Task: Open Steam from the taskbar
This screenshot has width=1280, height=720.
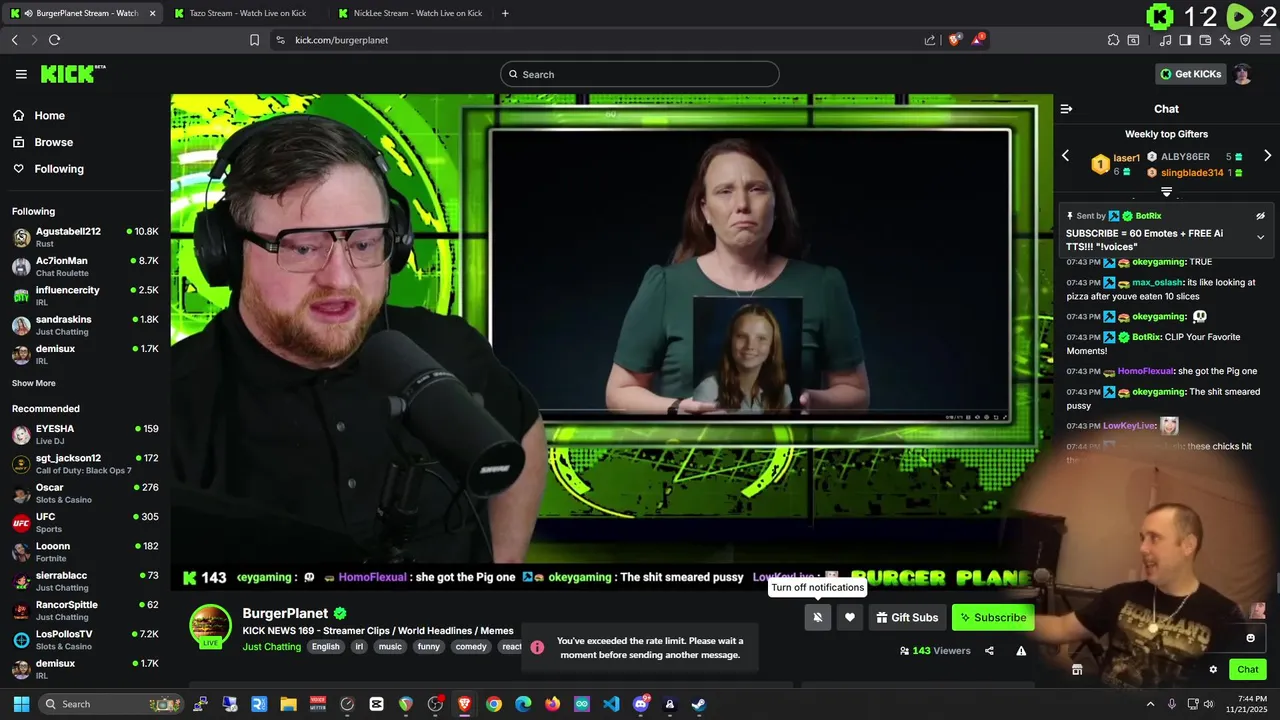Action: click(698, 704)
